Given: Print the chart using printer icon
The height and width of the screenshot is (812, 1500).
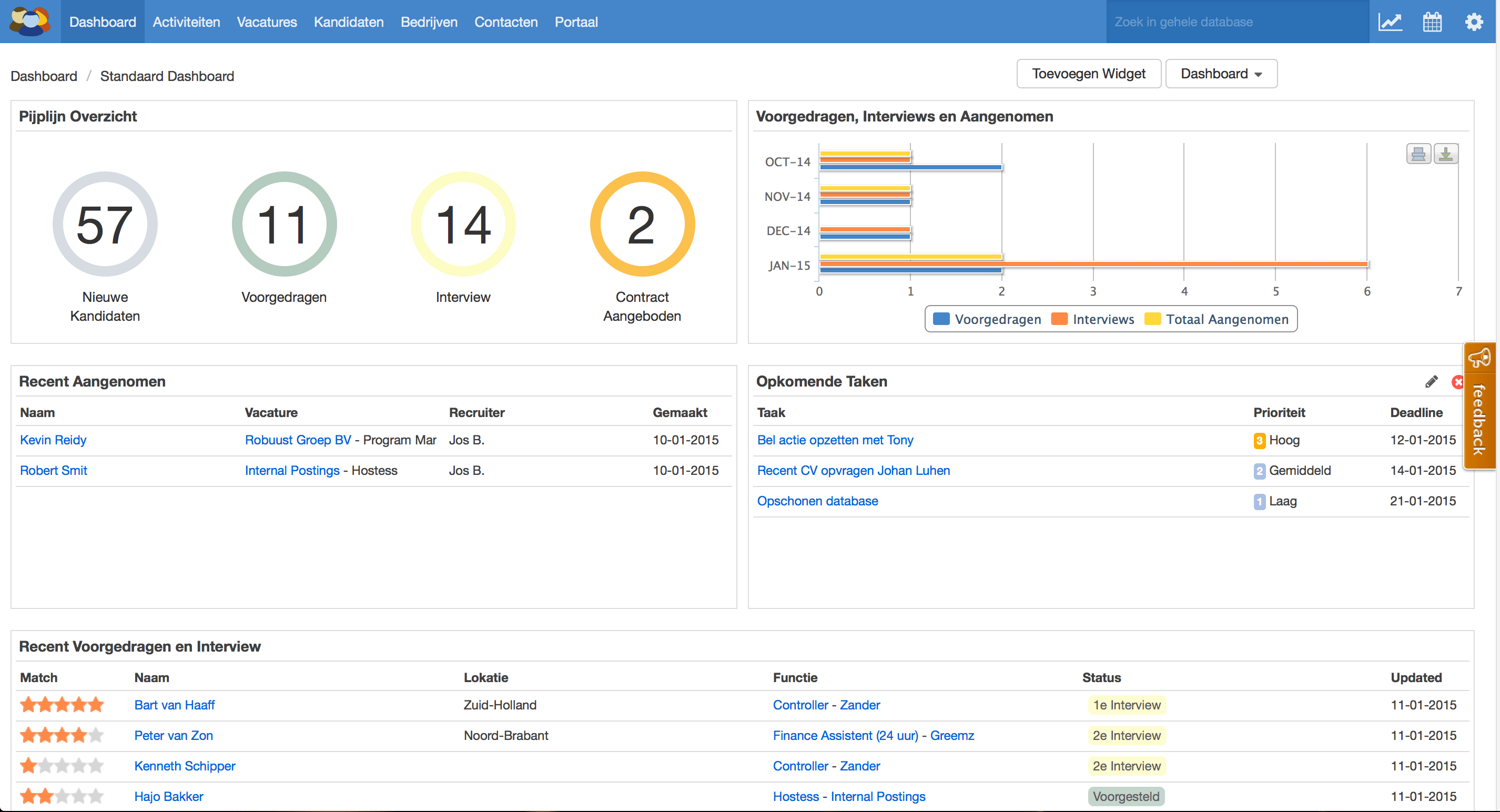Looking at the screenshot, I should click(1418, 154).
